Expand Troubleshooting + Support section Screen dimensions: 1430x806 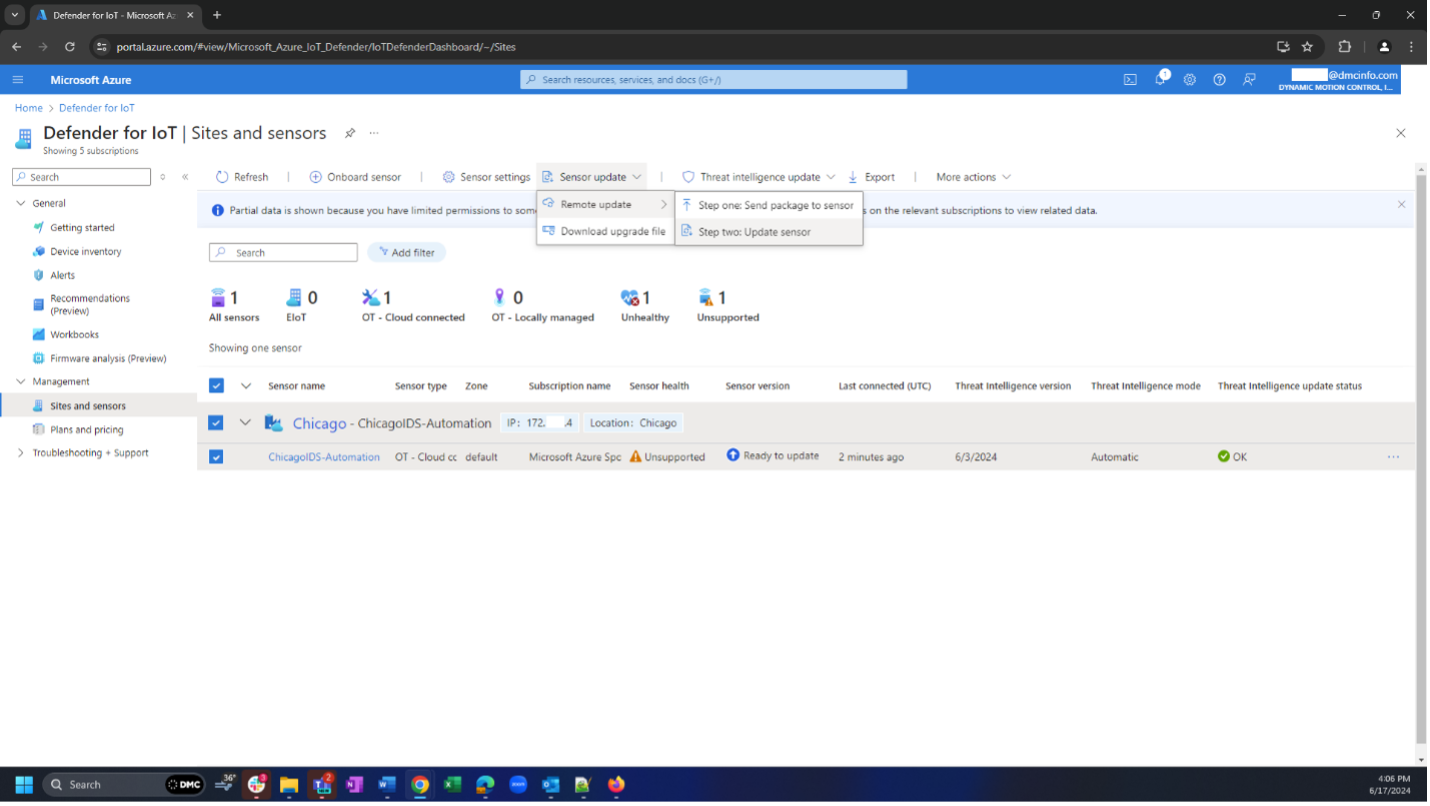click(21, 453)
